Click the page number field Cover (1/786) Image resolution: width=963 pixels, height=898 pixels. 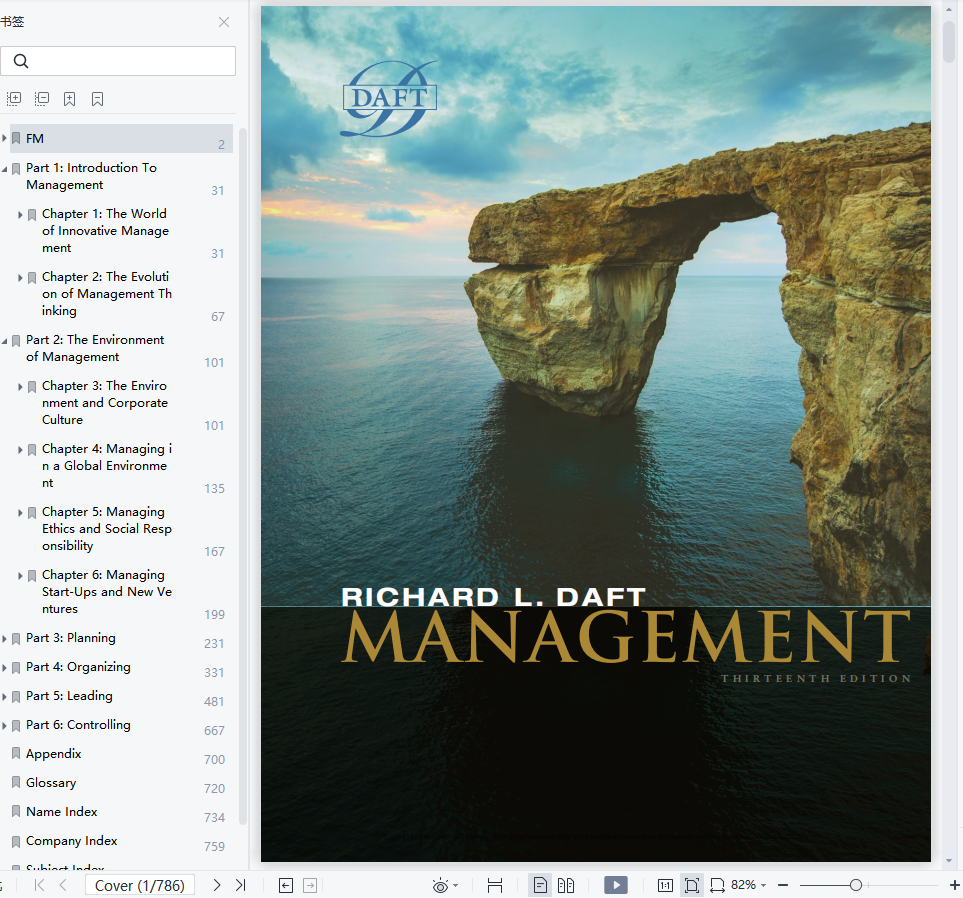tap(139, 885)
